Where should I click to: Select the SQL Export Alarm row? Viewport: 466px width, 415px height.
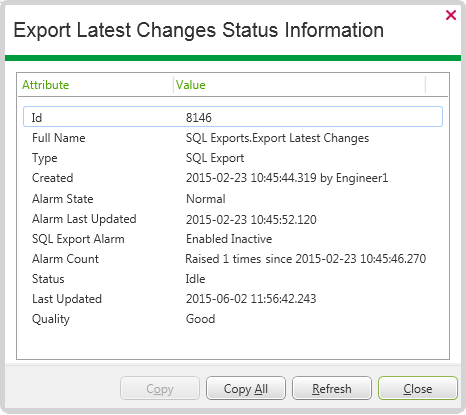tap(233, 239)
